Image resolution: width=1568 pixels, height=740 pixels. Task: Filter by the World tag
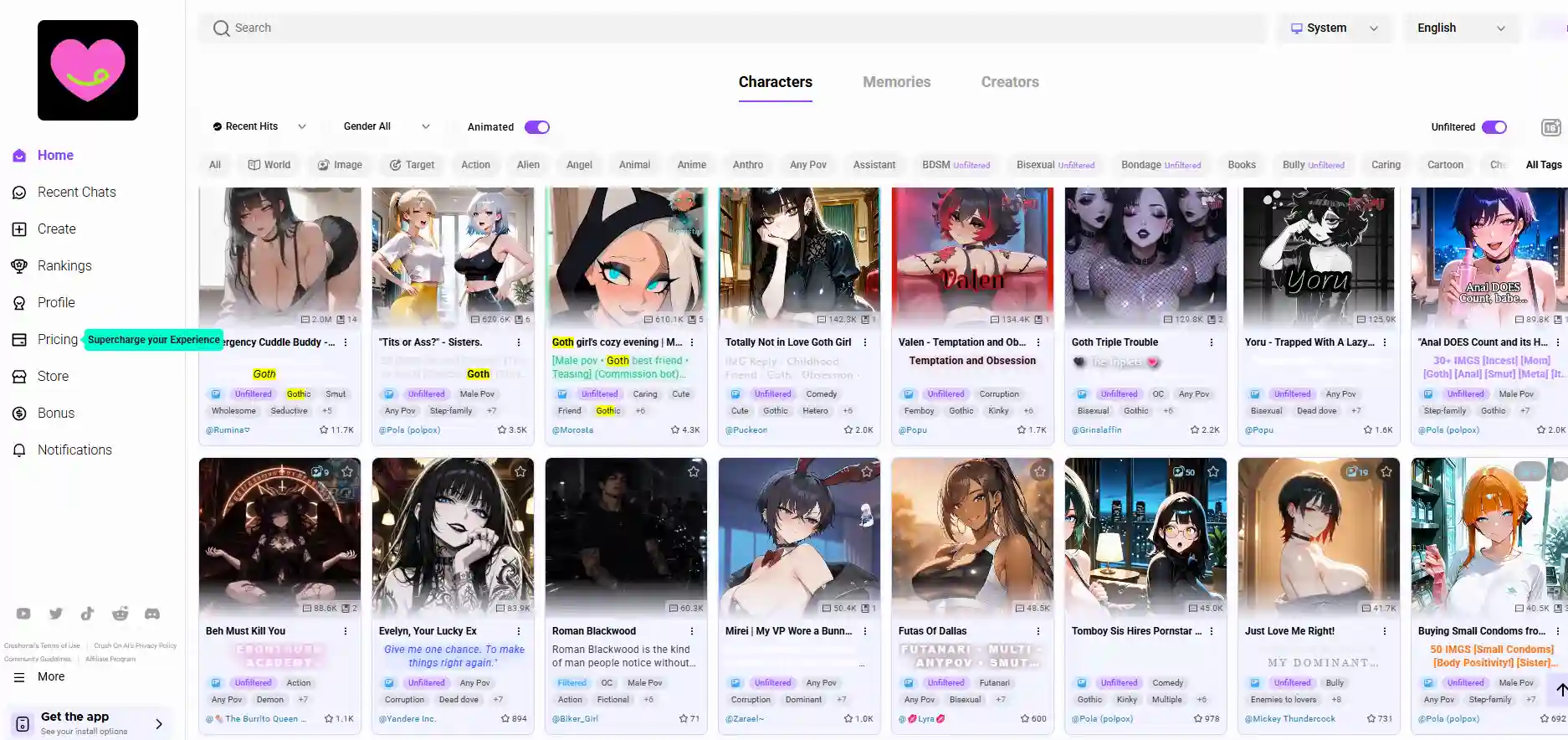[269, 165]
